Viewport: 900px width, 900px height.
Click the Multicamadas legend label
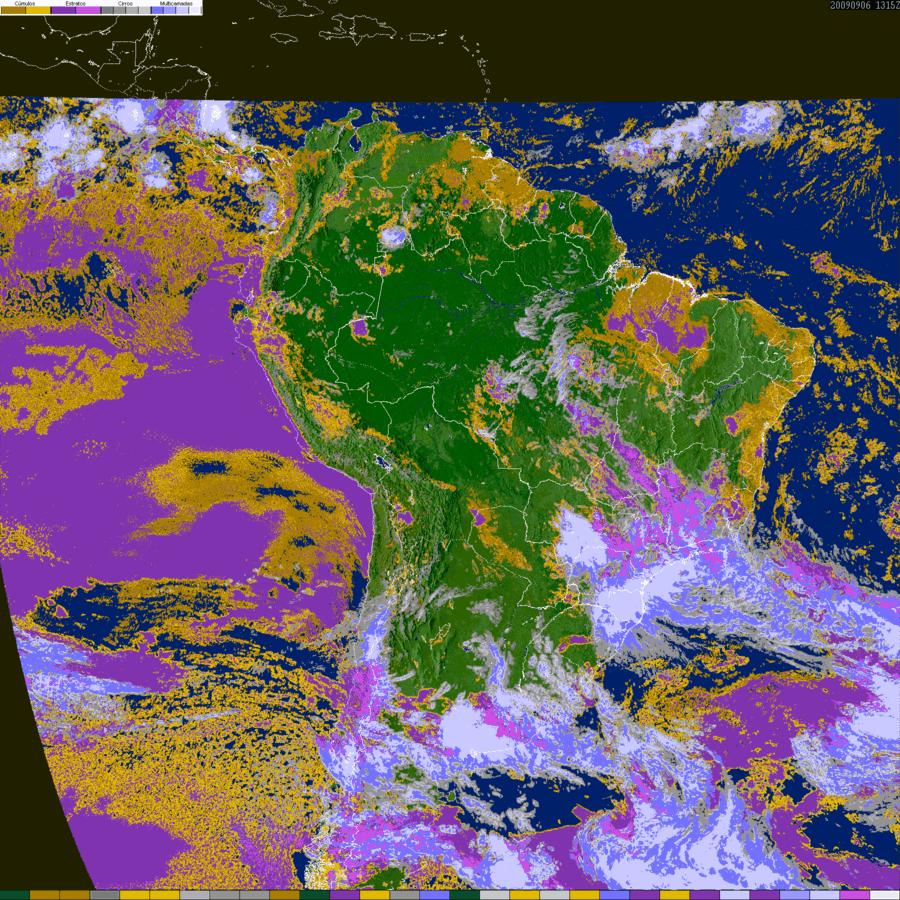pyautogui.click(x=176, y=4)
